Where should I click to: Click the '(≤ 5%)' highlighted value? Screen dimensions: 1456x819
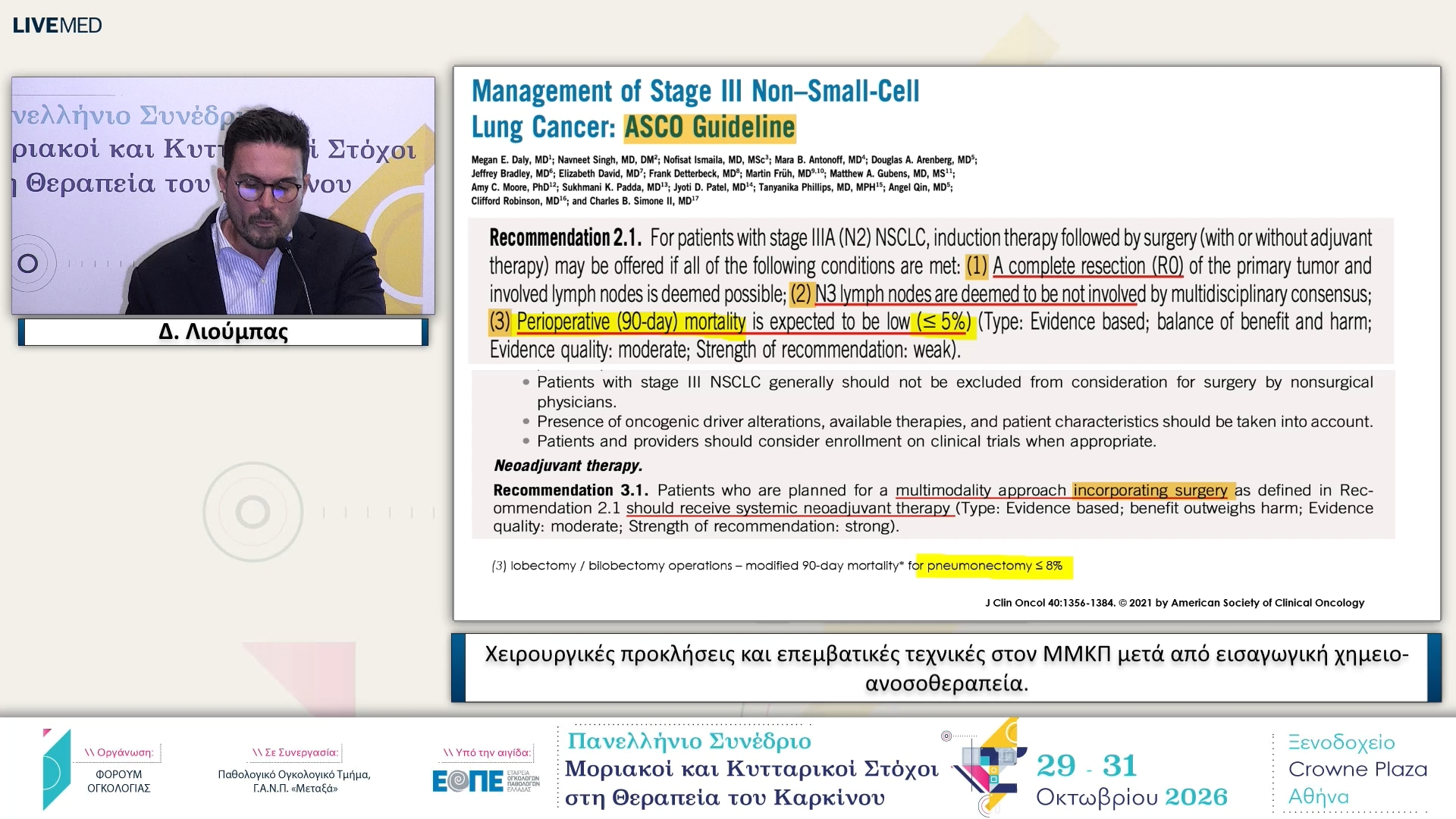(943, 322)
